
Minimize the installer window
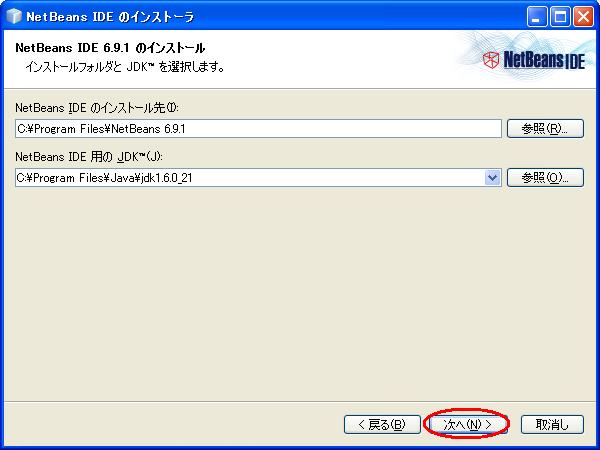[x=537, y=17]
